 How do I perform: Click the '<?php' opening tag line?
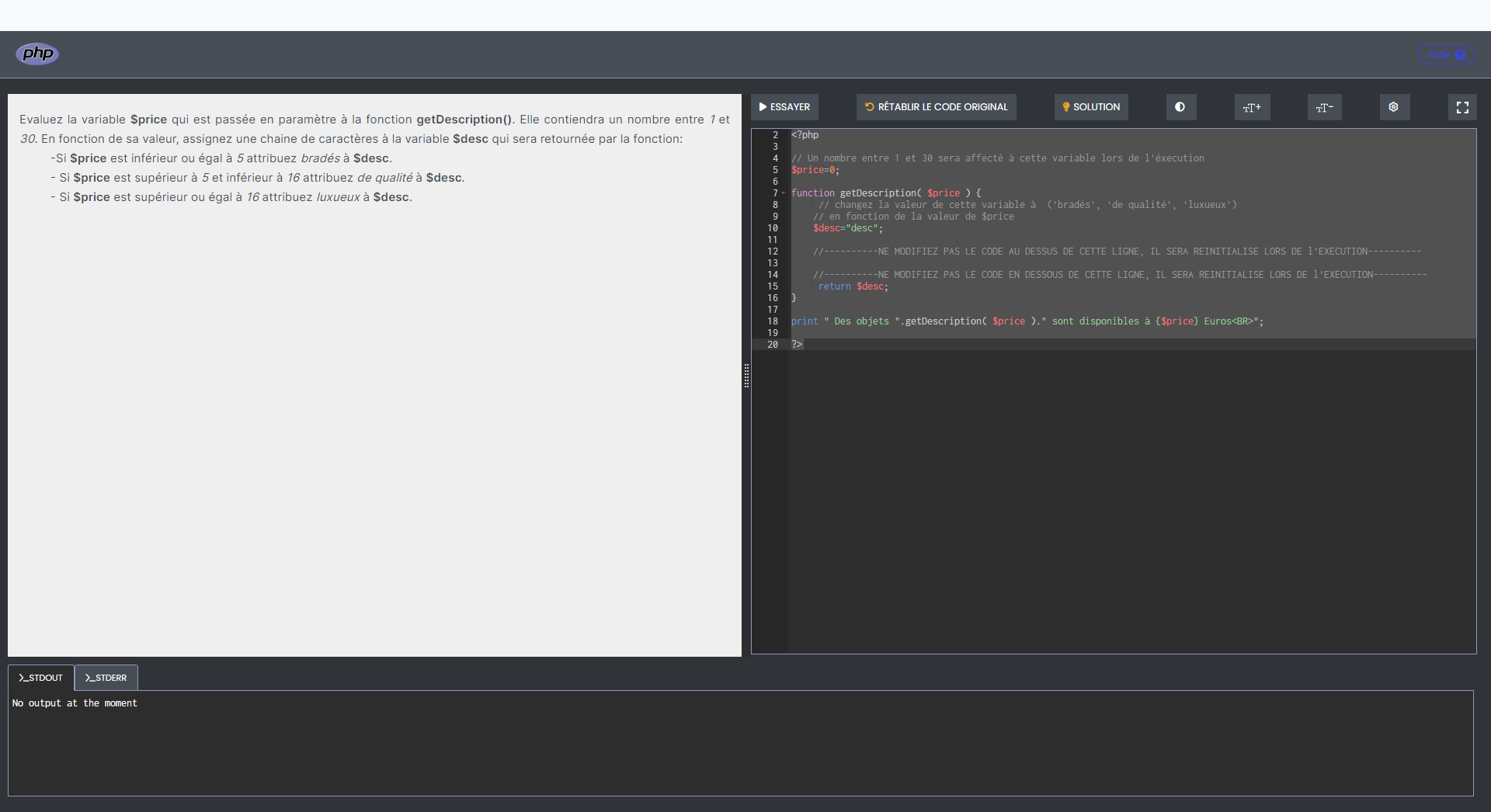pos(805,135)
